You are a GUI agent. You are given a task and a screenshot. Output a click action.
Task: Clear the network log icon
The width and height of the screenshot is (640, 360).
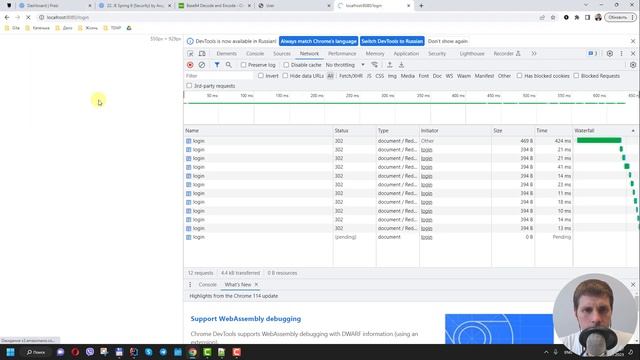pyautogui.click(x=202, y=65)
